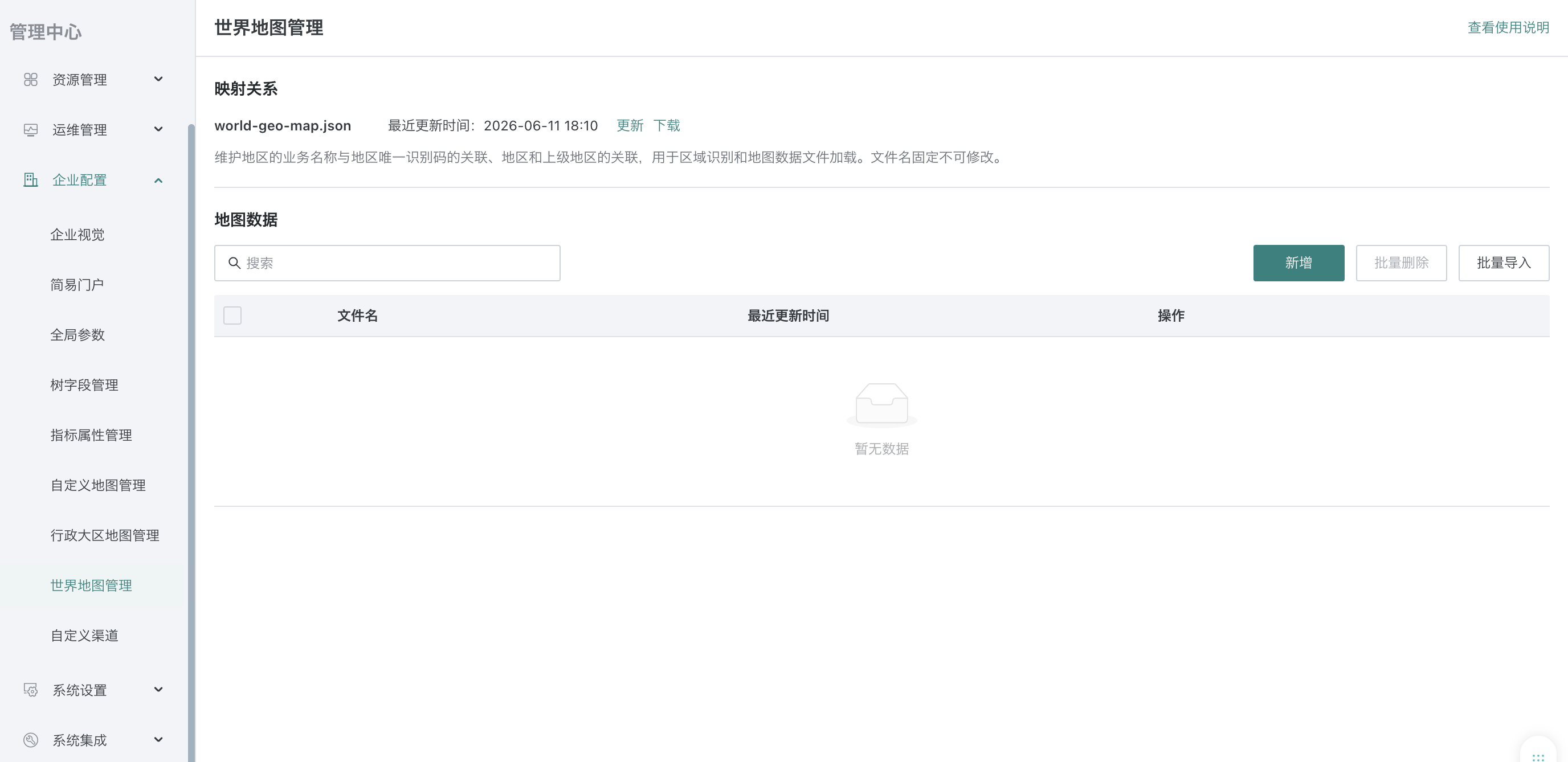Navigate to 行政大区地图管理
Image resolution: width=1568 pixels, height=762 pixels.
click(x=105, y=535)
